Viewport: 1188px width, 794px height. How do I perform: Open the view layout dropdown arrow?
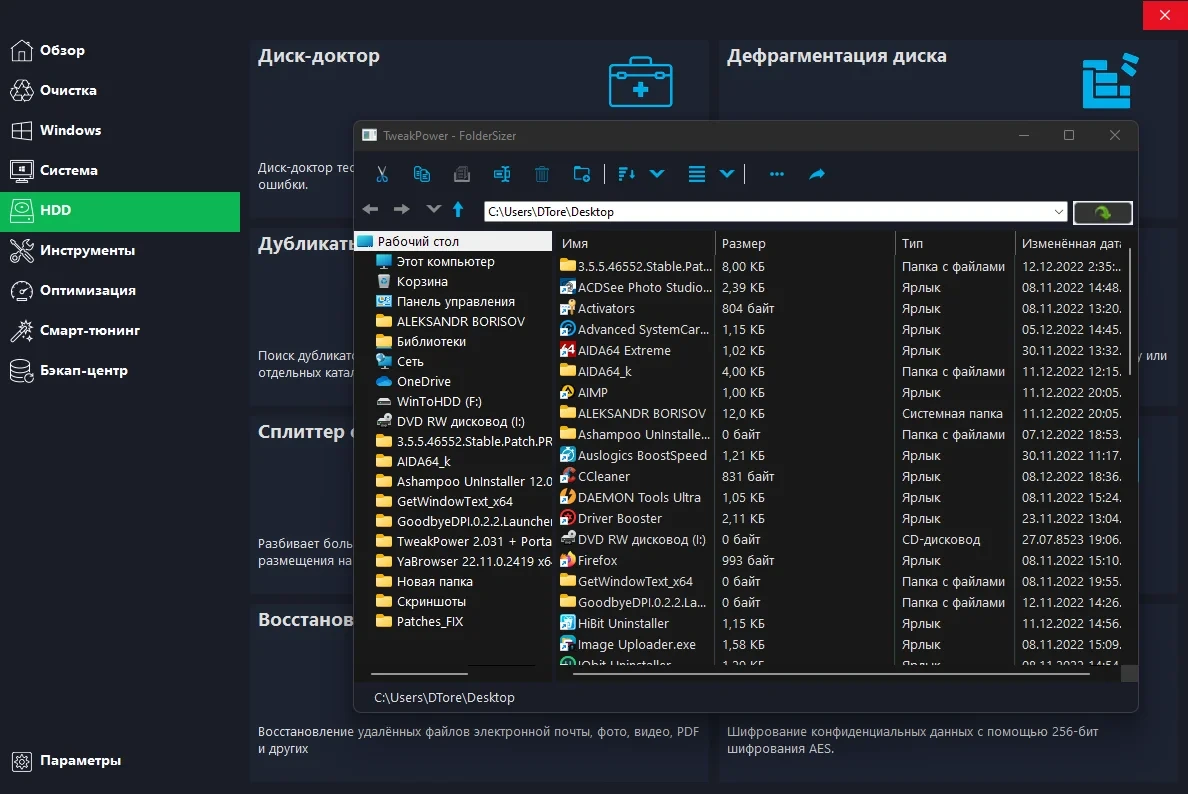click(x=727, y=174)
